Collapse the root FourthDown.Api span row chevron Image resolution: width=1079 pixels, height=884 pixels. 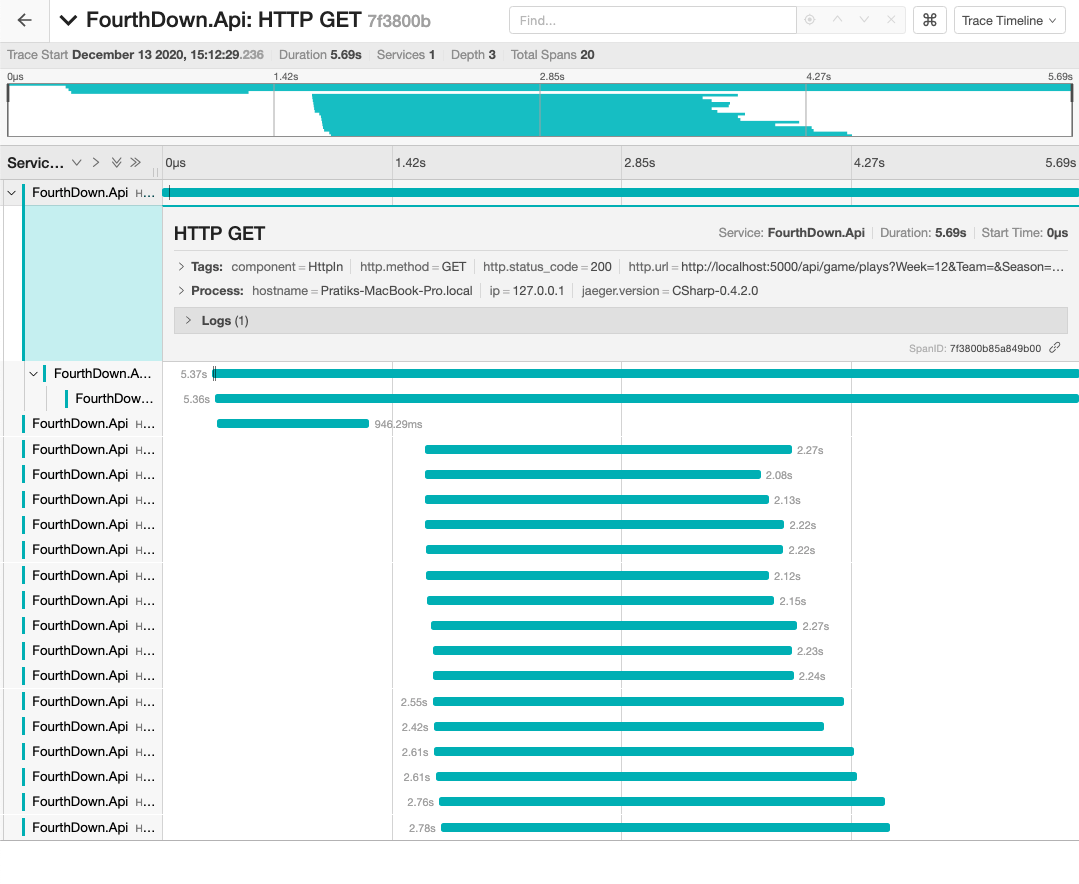pos(12,193)
